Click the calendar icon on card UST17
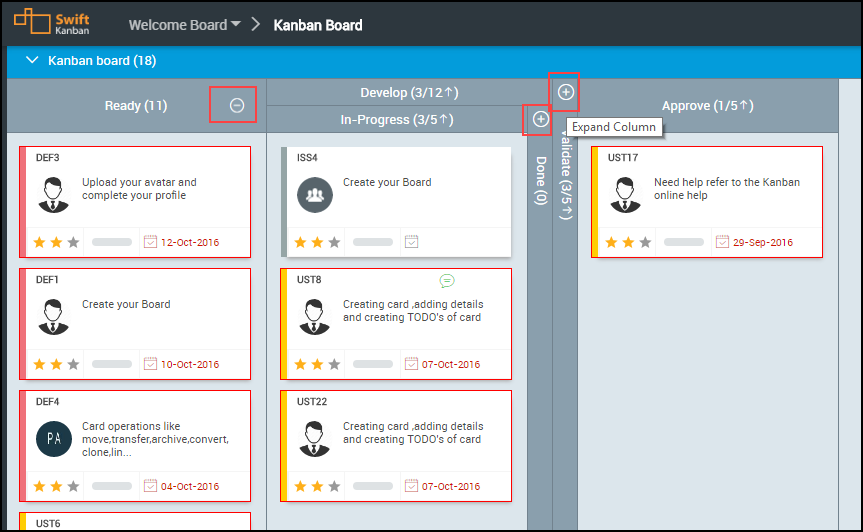This screenshot has height=532, width=863. (x=722, y=242)
